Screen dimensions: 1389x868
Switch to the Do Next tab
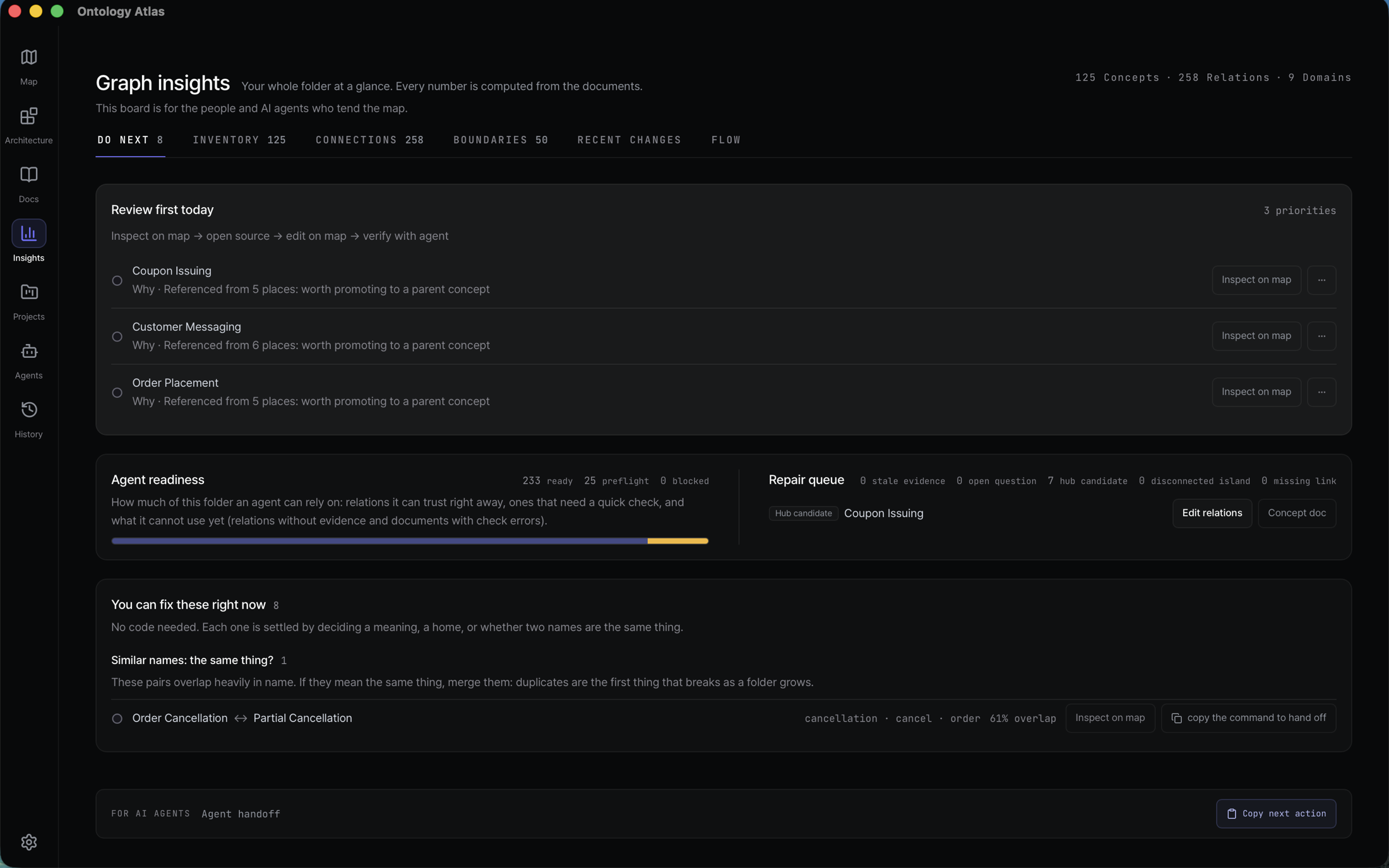click(x=130, y=140)
